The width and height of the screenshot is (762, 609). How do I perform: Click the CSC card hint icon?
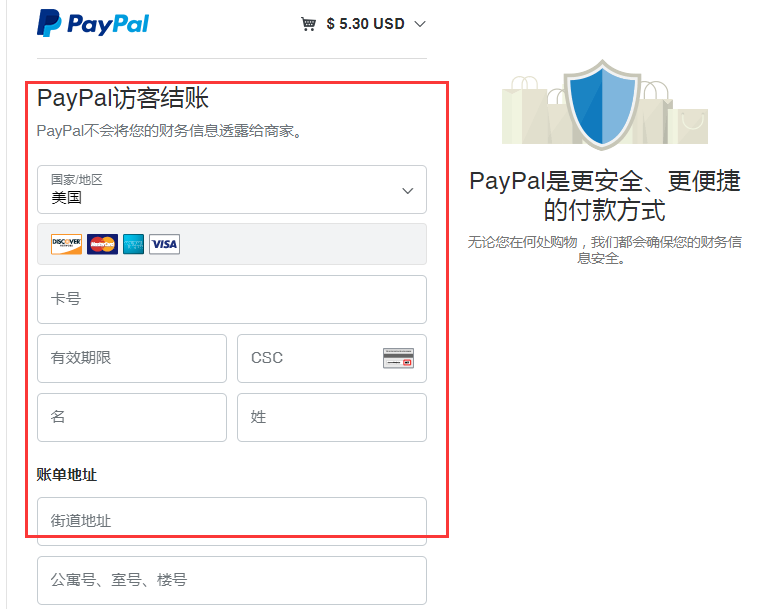(398, 358)
